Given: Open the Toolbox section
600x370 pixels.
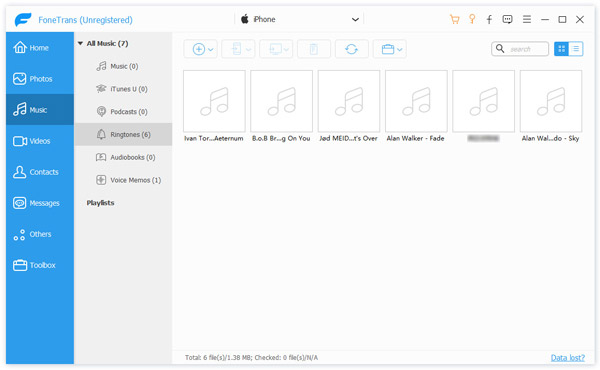Looking at the screenshot, I should click(40, 265).
